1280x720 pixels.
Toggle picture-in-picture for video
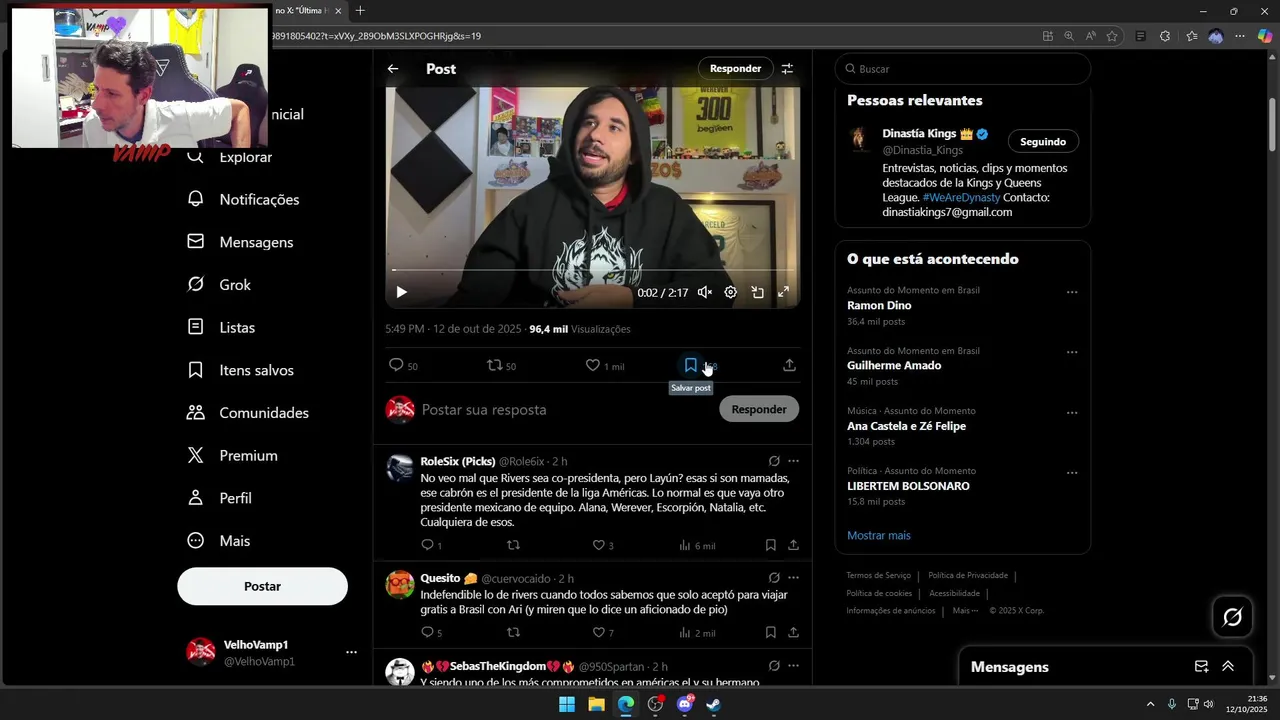[x=757, y=292]
